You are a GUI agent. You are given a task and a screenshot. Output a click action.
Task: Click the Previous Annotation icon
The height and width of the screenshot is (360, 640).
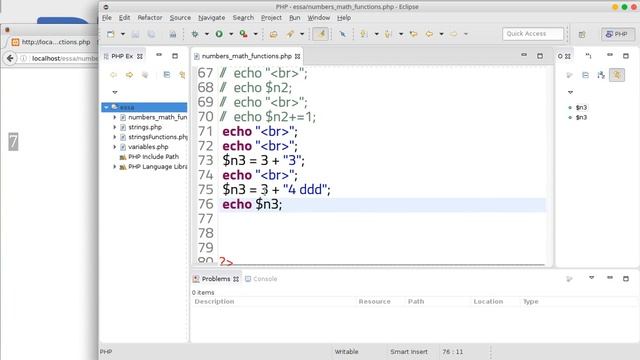click(388, 34)
